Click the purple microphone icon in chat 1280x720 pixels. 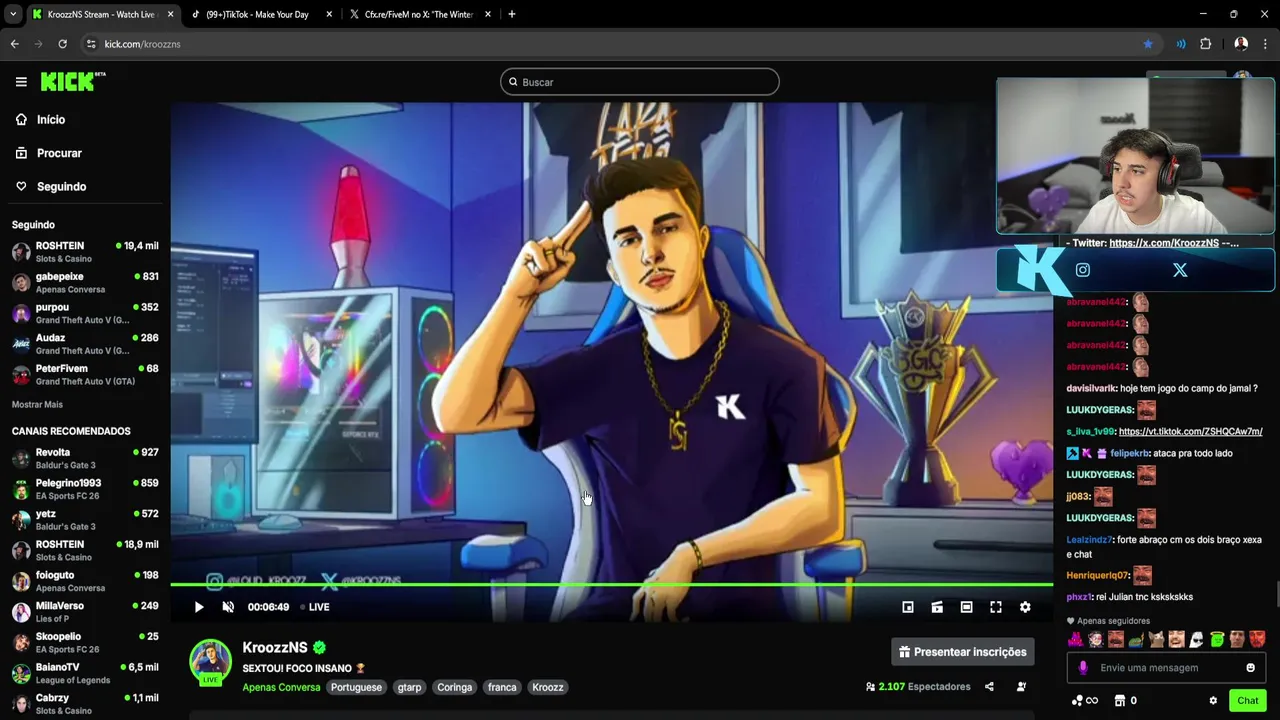pyautogui.click(x=1083, y=668)
